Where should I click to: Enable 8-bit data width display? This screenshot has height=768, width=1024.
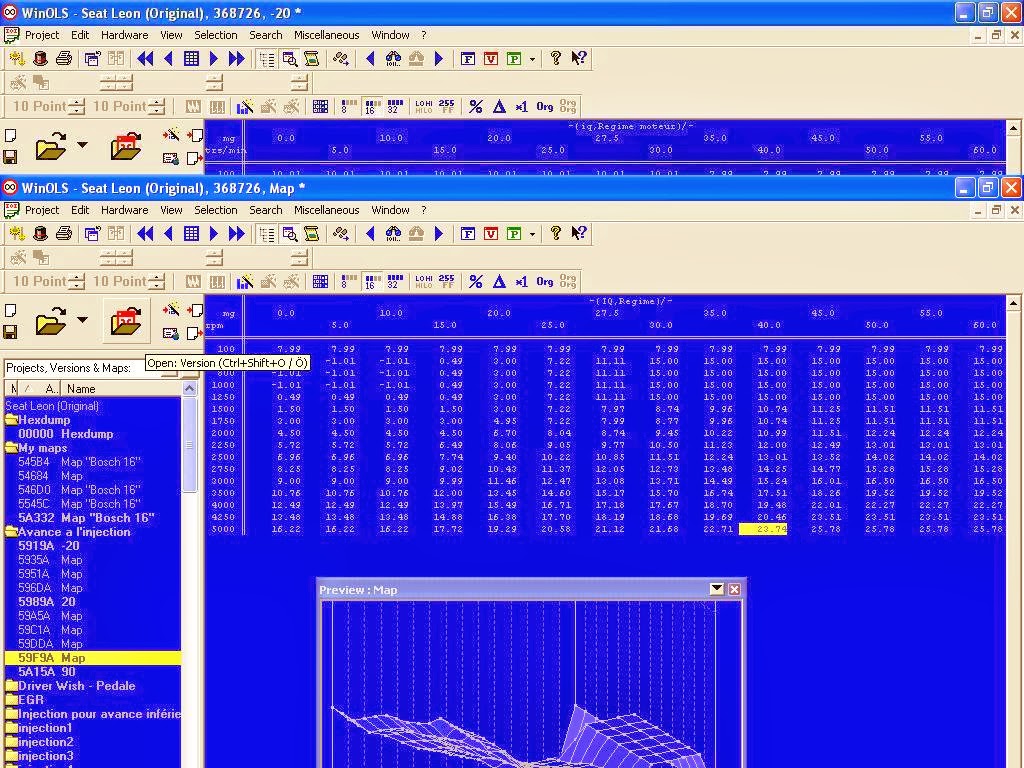[344, 281]
